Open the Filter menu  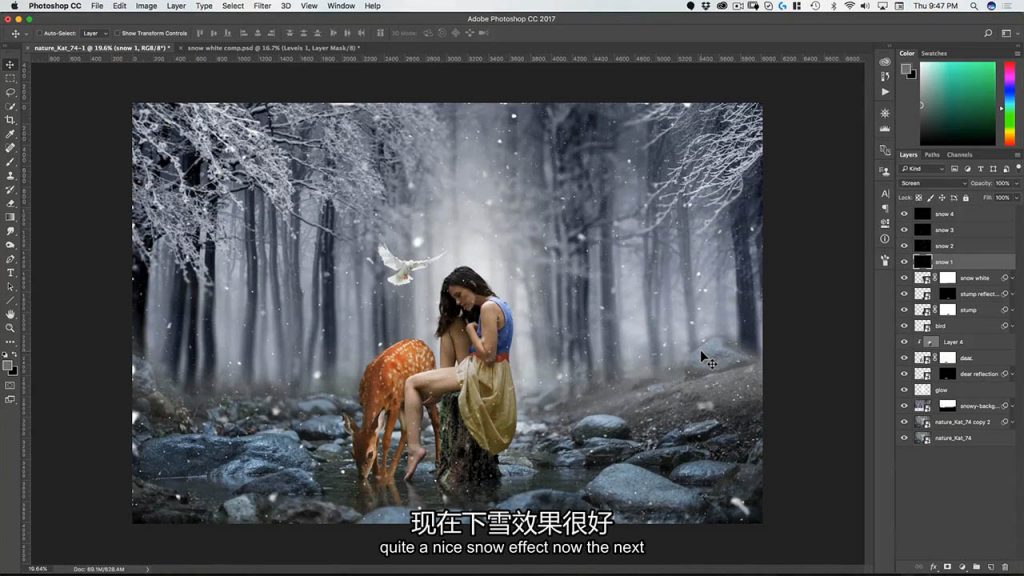pos(262,6)
